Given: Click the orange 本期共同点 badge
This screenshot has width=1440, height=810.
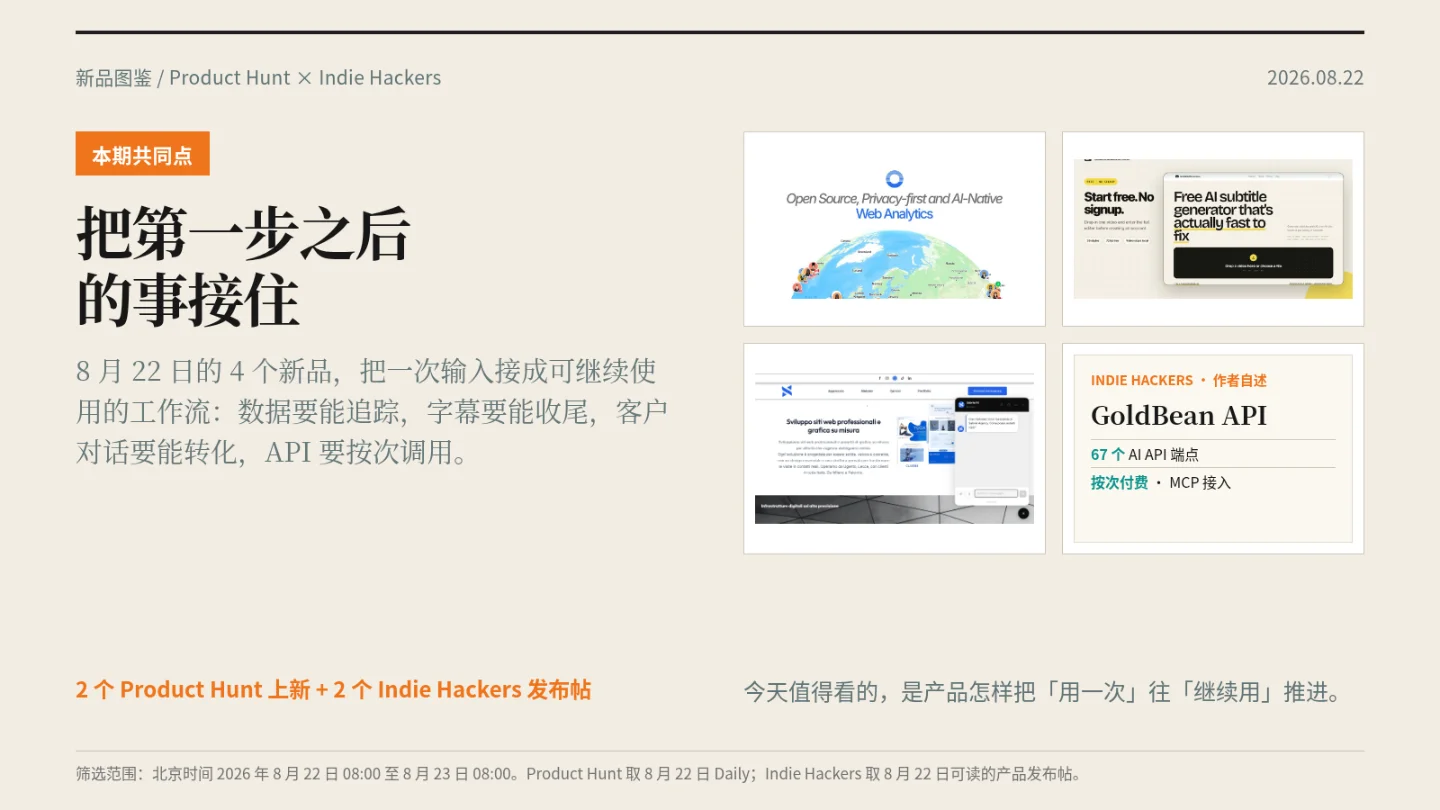Looking at the screenshot, I should point(142,154).
